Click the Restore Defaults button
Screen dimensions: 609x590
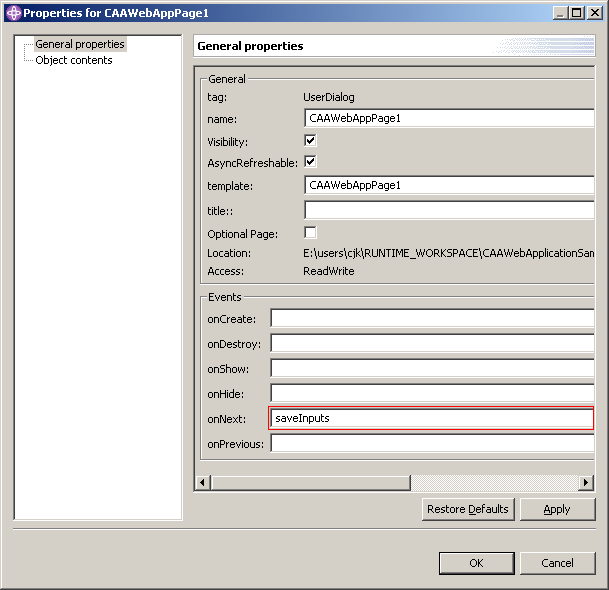pos(468,509)
